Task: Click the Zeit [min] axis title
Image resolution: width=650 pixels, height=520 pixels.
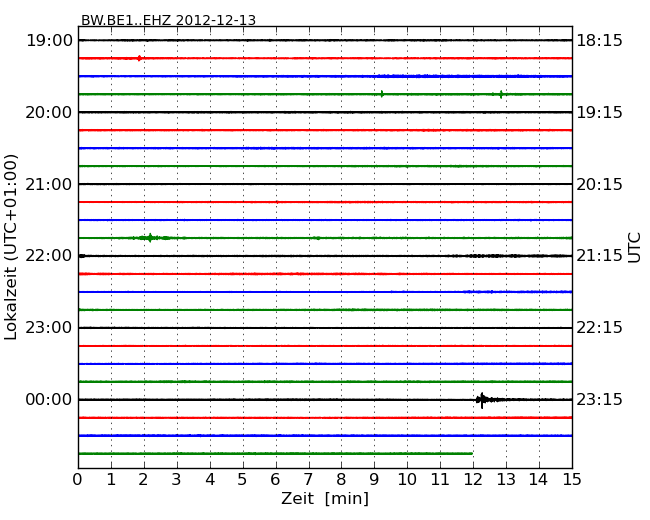Action: click(325, 498)
